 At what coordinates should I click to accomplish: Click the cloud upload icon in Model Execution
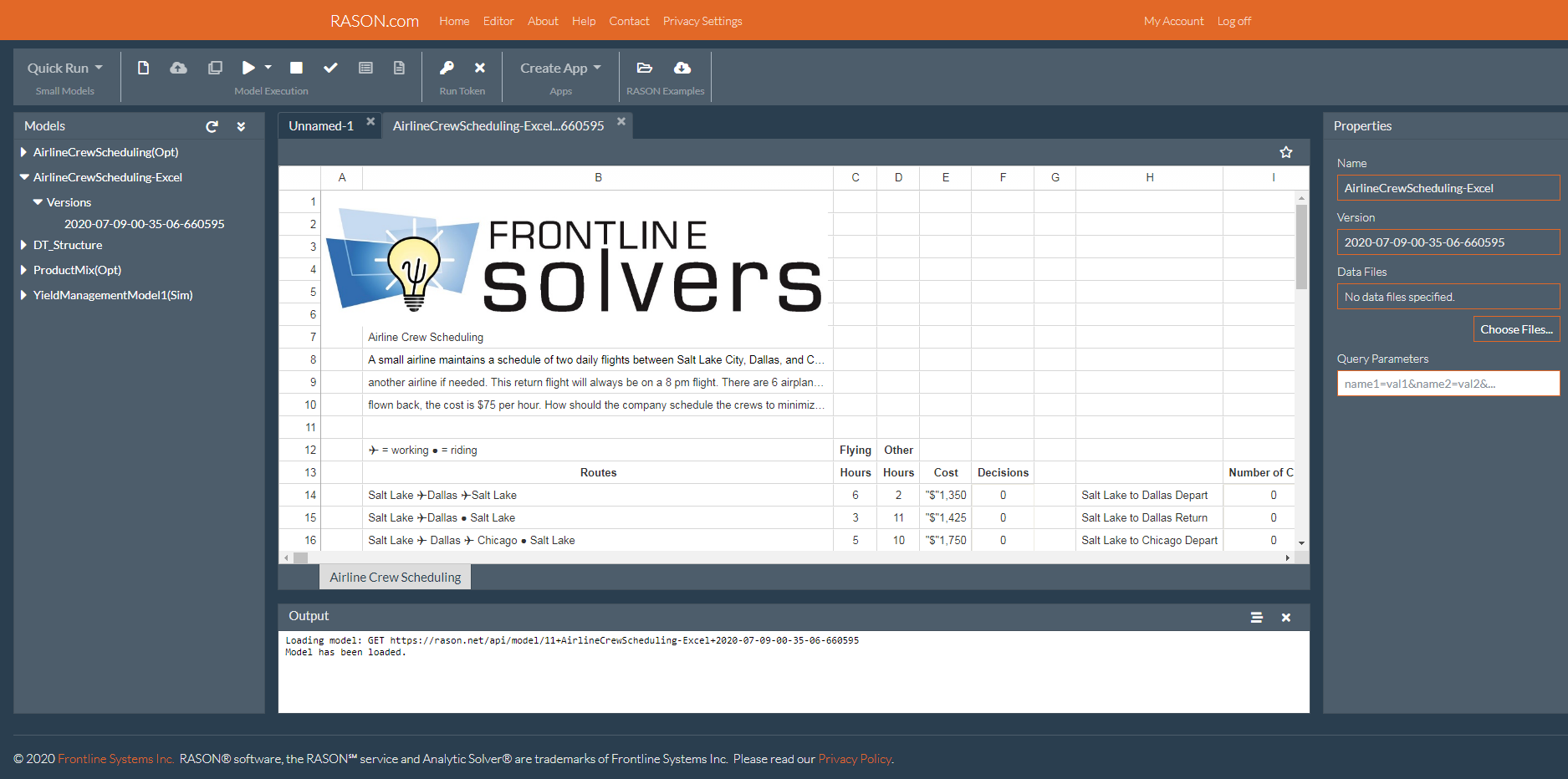(x=178, y=68)
